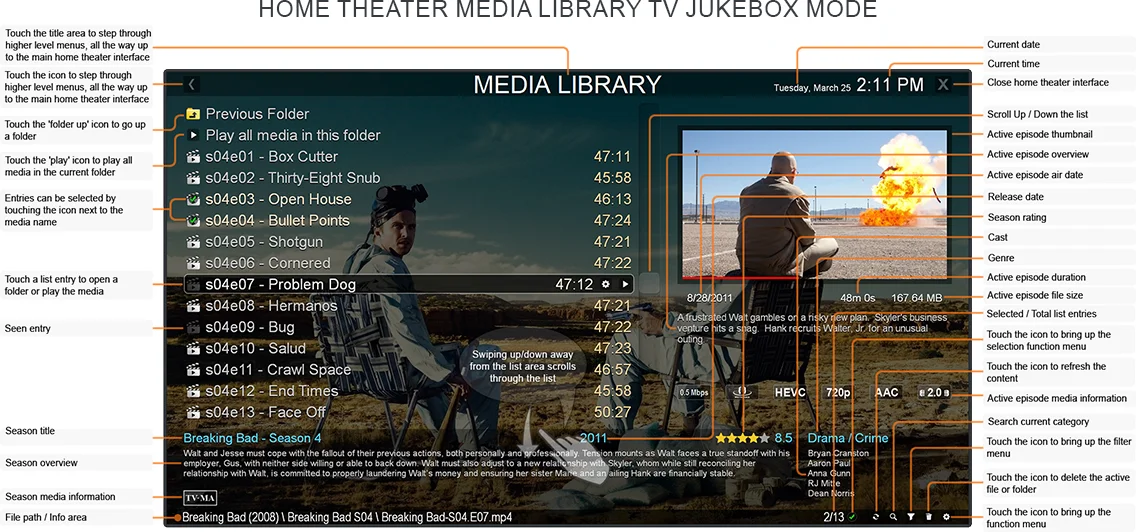Click the play icon for playing all media

(193, 135)
